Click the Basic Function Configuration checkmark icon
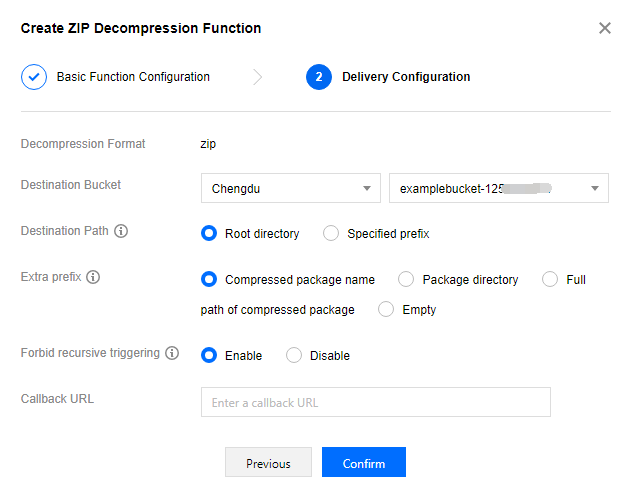Screen dimensions: 629x489 click(x=34, y=77)
